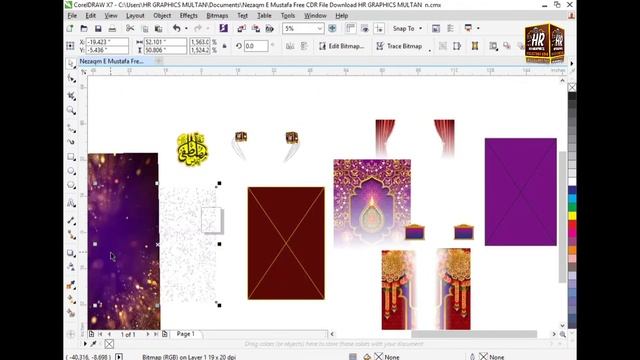The image size is (640, 360).
Task: Click the Cut scissors icon
Action: 130,29
